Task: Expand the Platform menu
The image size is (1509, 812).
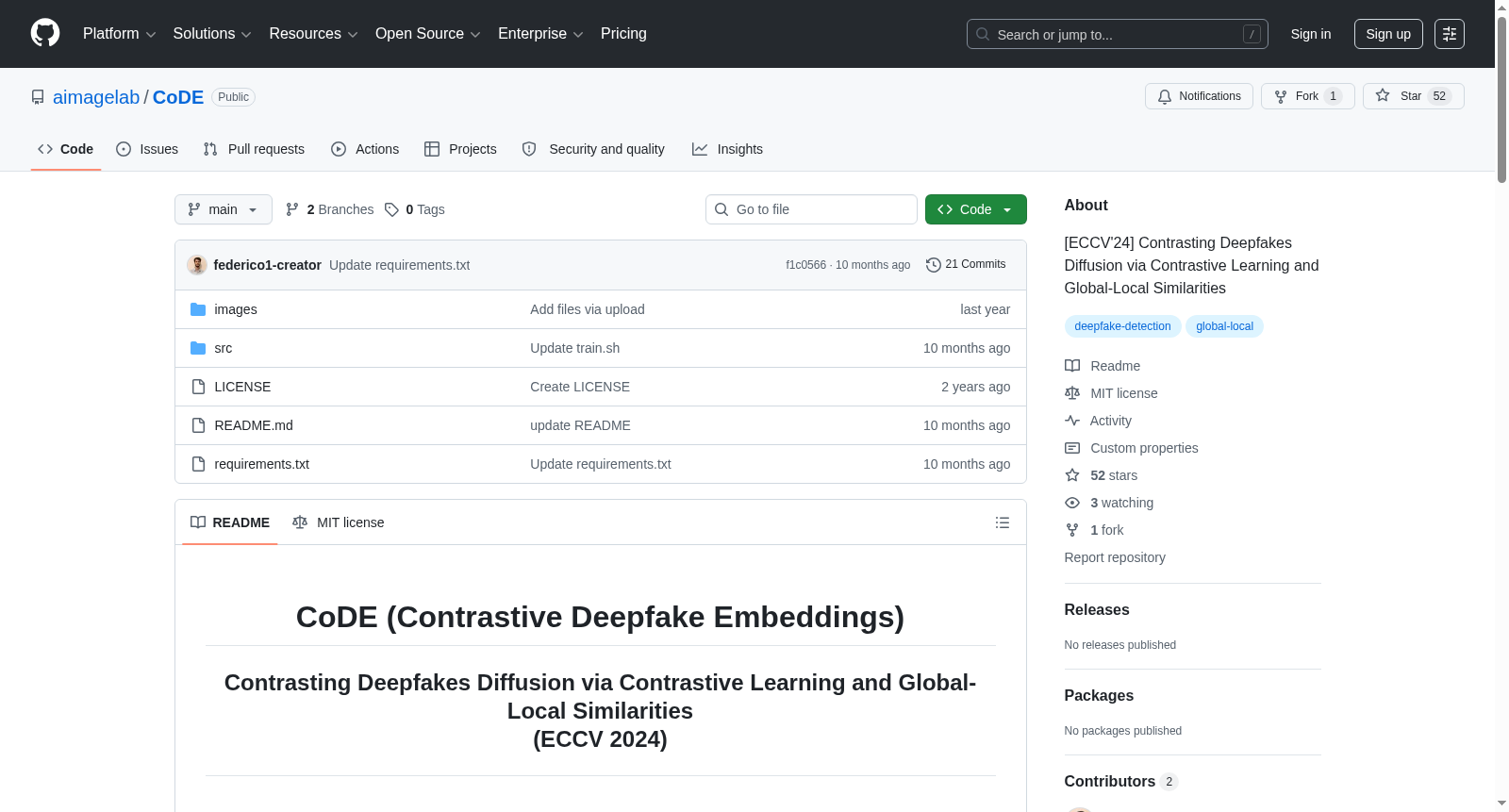Action: 120,34
